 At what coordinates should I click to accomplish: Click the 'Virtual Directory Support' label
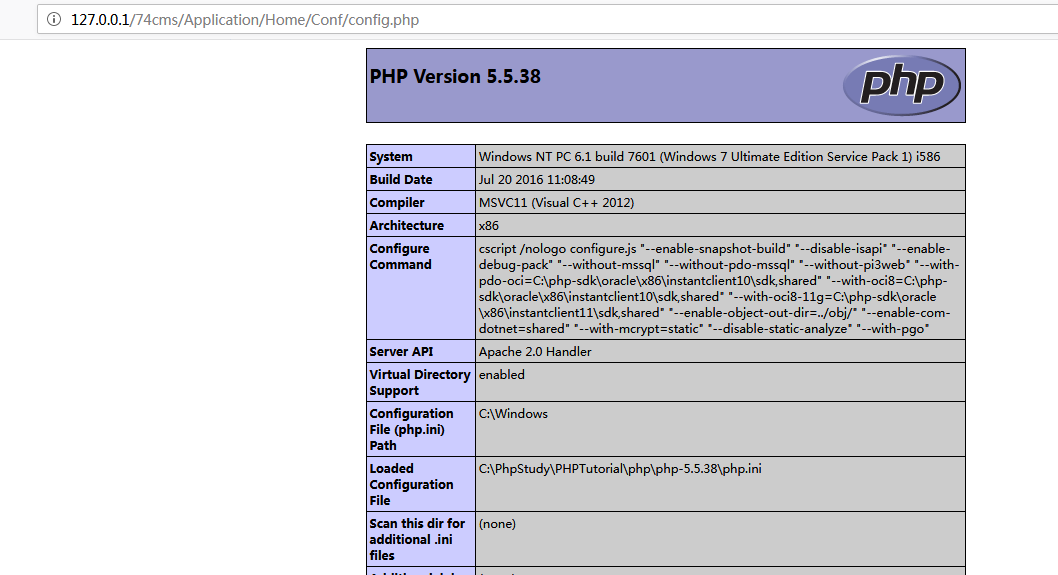point(420,383)
